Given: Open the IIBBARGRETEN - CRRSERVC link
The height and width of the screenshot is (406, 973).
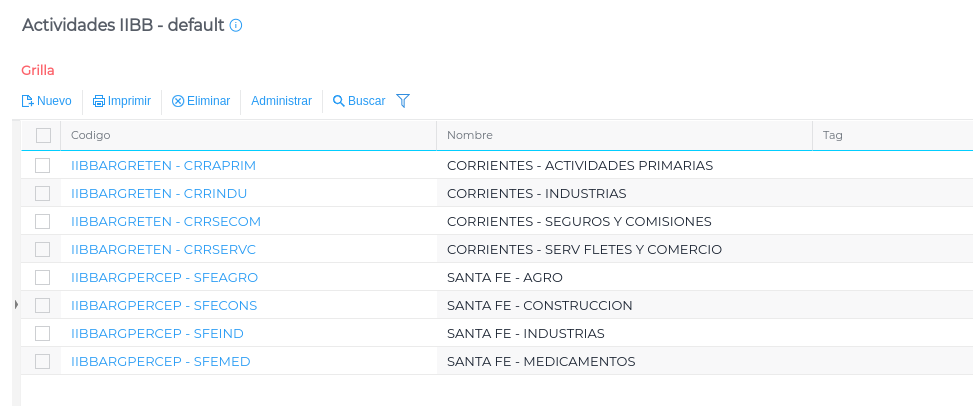Looking at the screenshot, I should [164, 249].
